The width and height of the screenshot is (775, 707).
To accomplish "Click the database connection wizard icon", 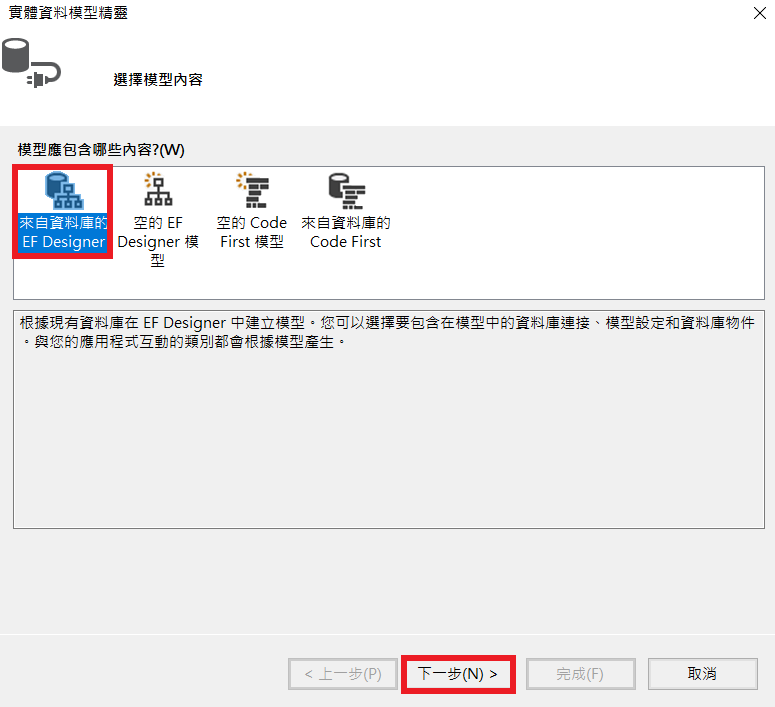I will pos(31,63).
